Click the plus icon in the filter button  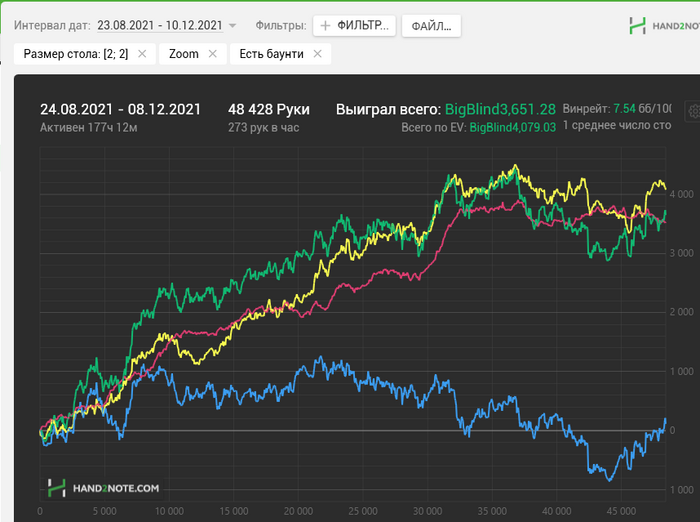tap(325, 26)
